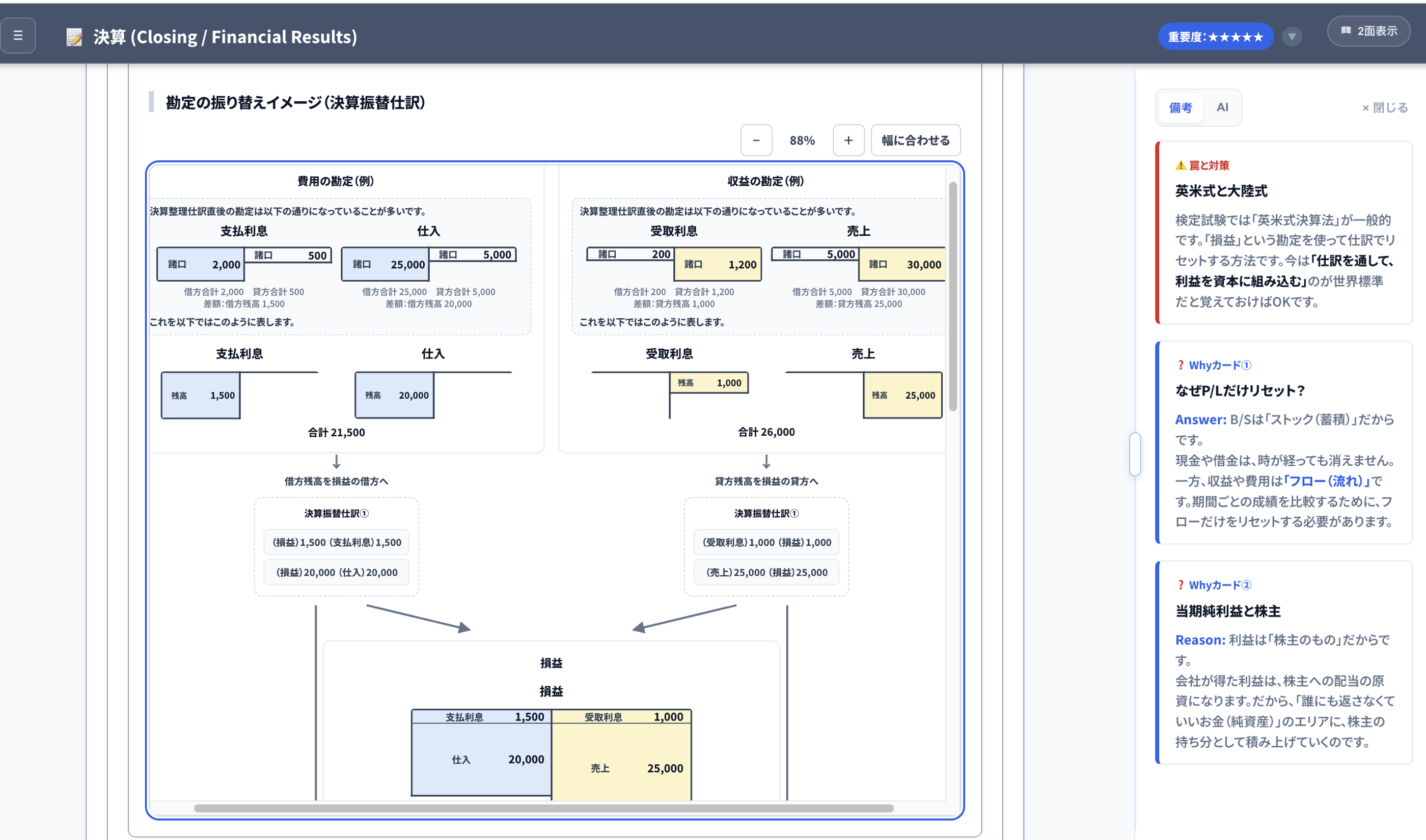The height and width of the screenshot is (840, 1426).
Task: Click the 残高 25,000 balance box
Action: click(902, 395)
